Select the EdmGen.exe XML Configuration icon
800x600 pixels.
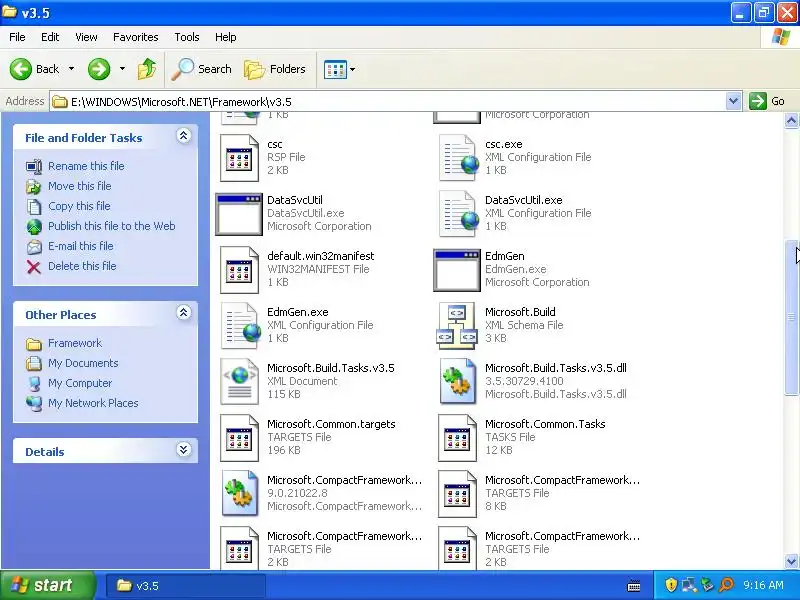(x=240, y=326)
